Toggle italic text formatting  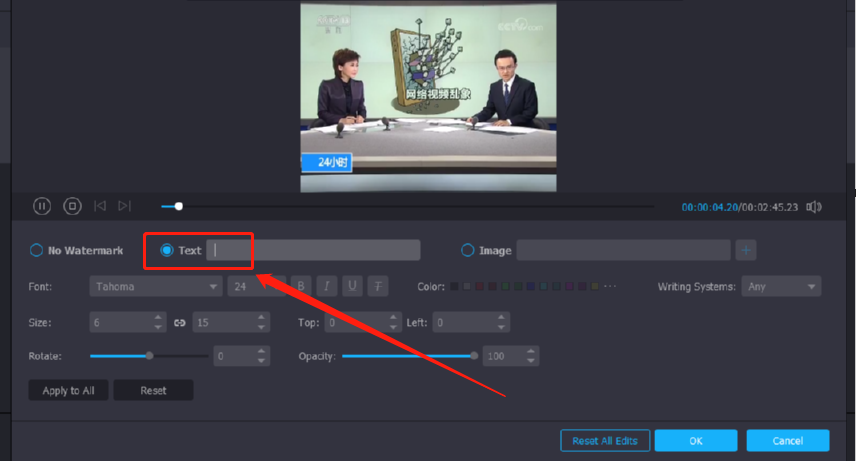[326, 286]
